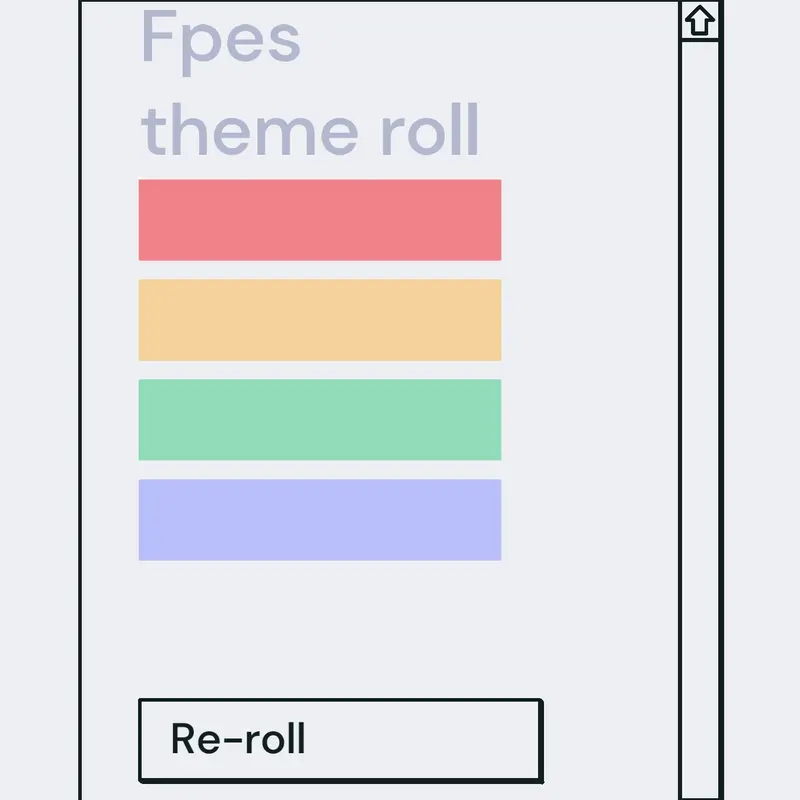
Task: Click the vertical scrollbar track
Action: [x=699, y=420]
